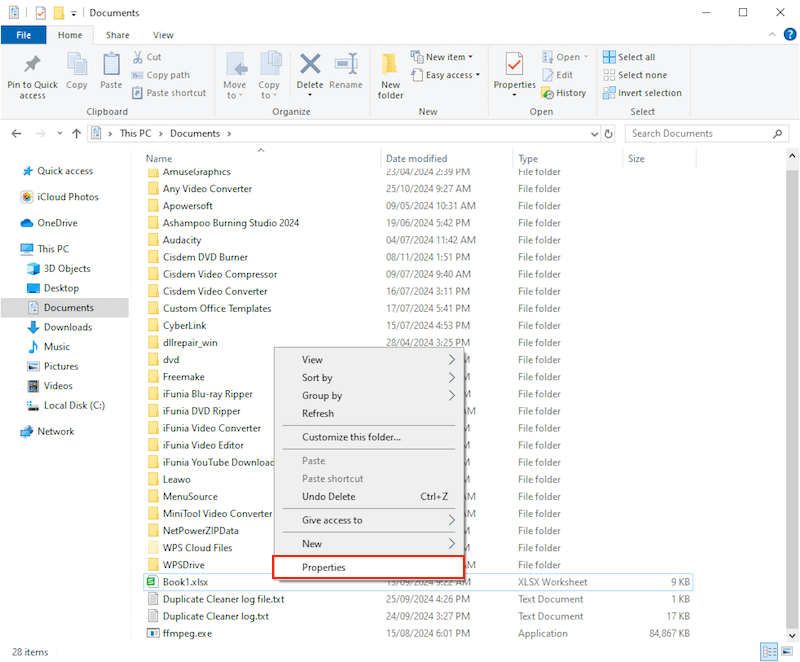Open the OneDrive cloud entry in sidebar

pos(49,223)
